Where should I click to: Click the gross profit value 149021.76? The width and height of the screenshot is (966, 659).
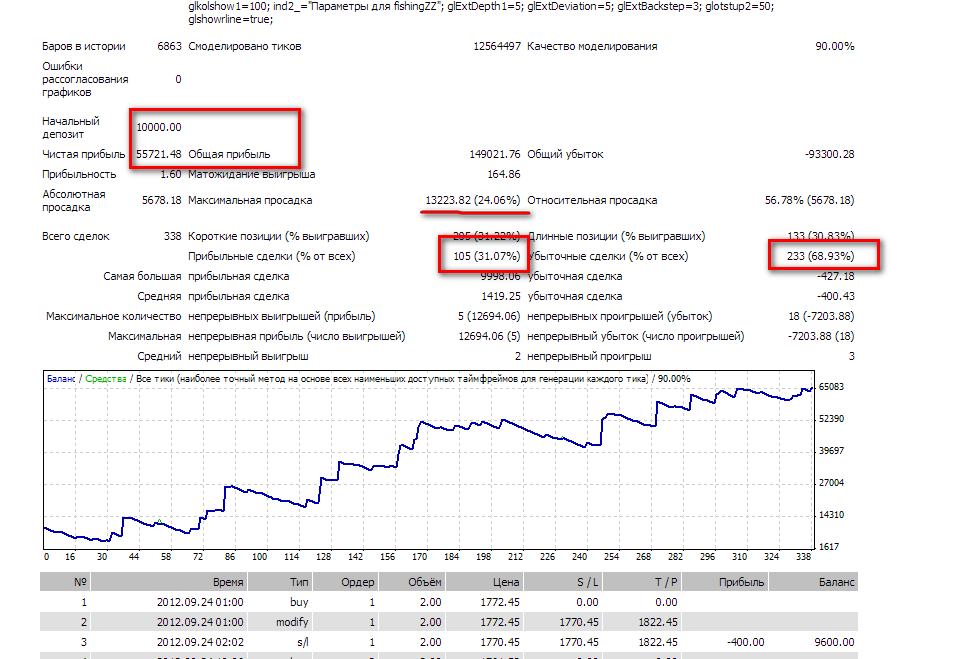pyautogui.click(x=495, y=154)
